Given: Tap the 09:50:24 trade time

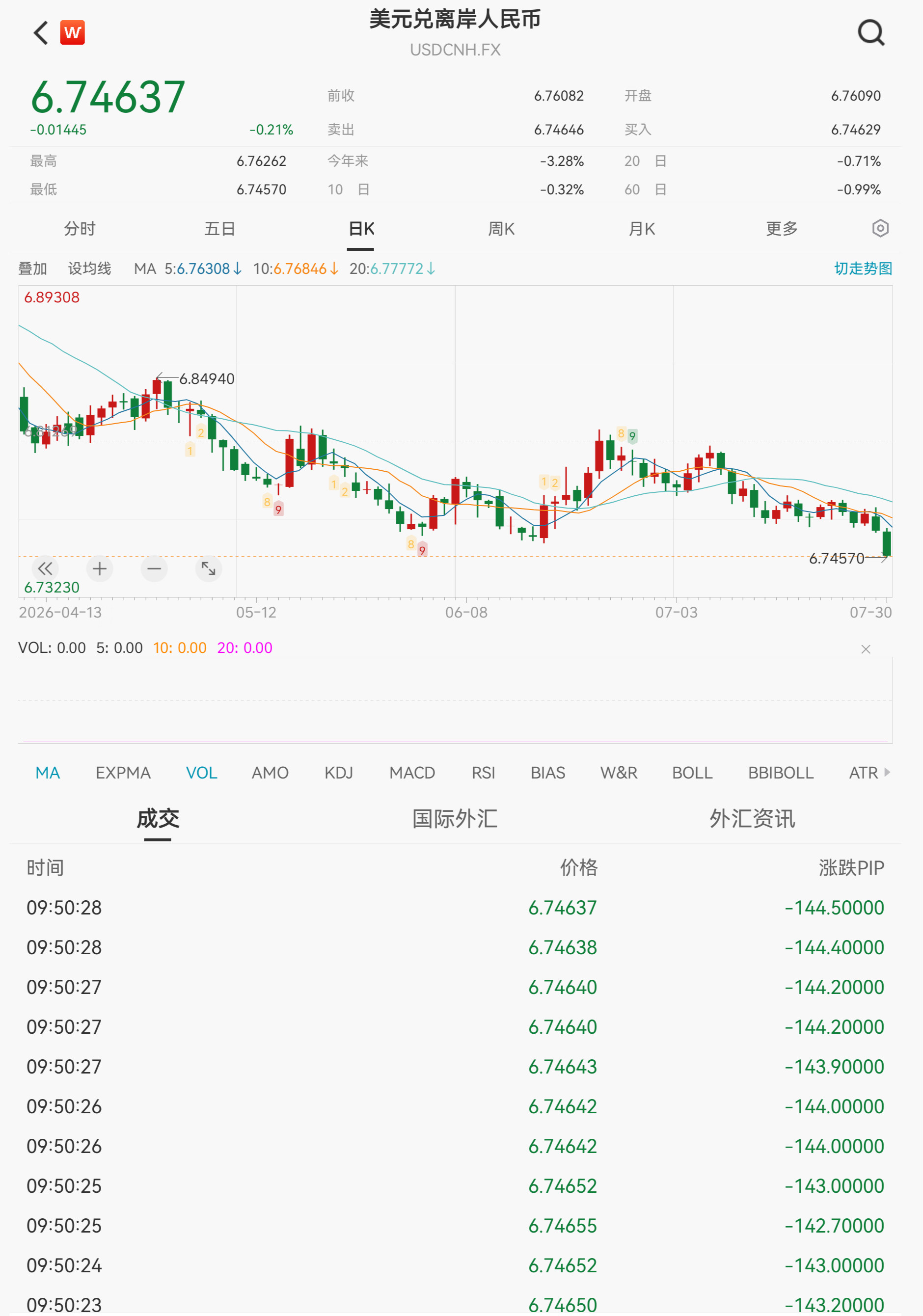Looking at the screenshot, I should (x=64, y=1265).
